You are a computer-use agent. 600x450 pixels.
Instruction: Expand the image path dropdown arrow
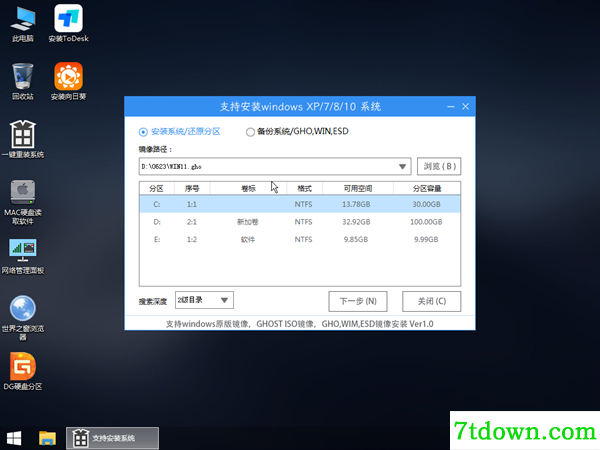[x=402, y=166]
